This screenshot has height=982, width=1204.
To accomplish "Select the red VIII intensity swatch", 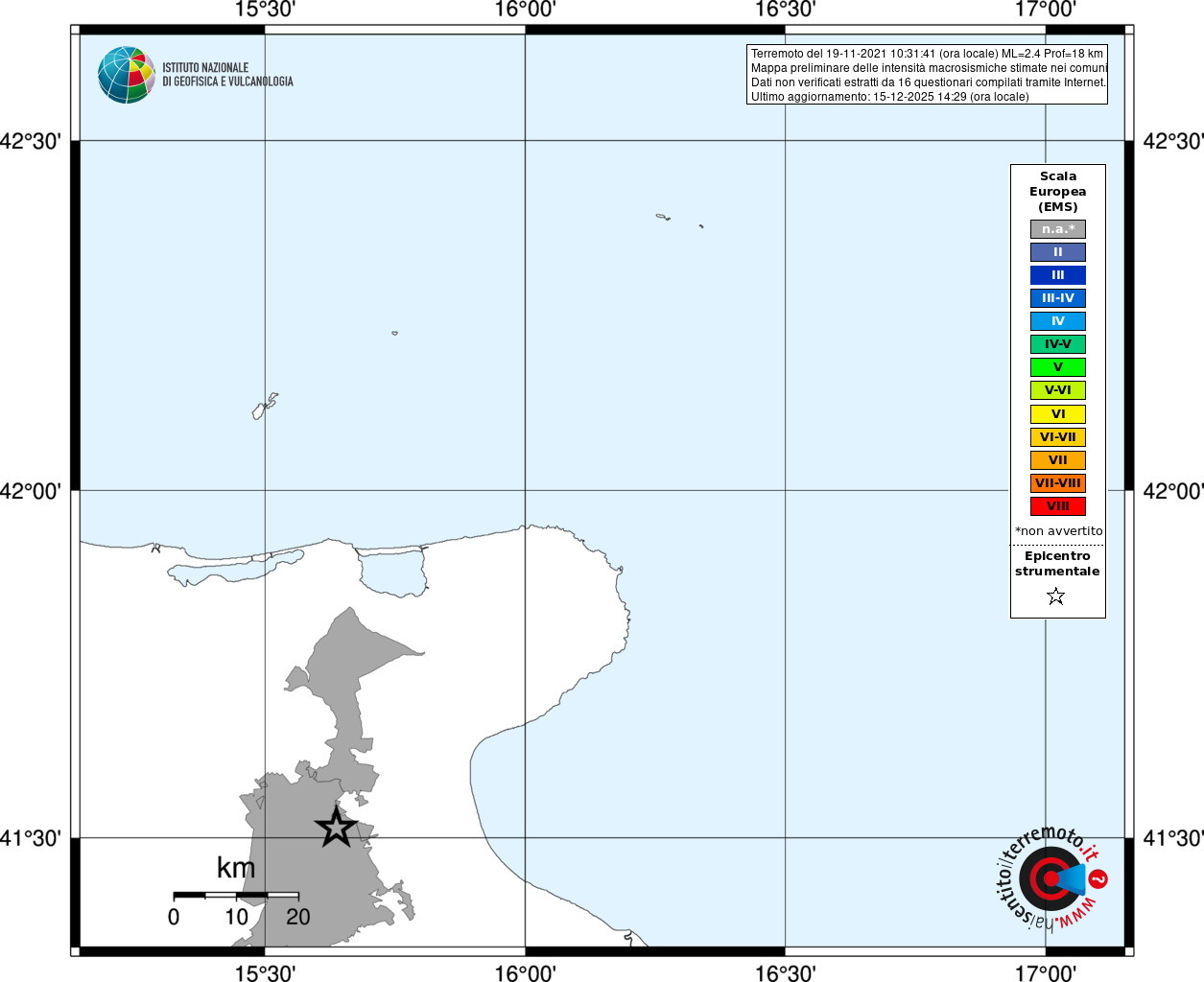I will pyautogui.click(x=1057, y=506).
